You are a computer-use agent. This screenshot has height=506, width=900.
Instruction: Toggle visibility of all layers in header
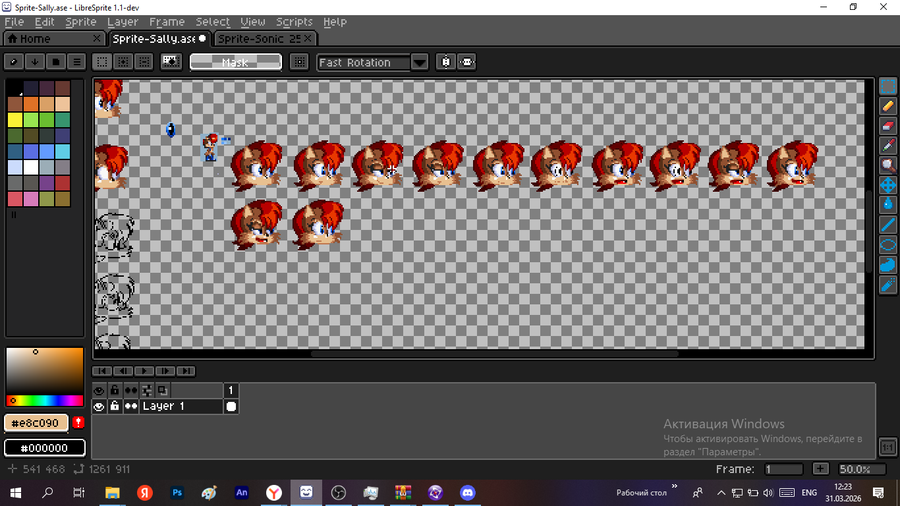coord(99,391)
